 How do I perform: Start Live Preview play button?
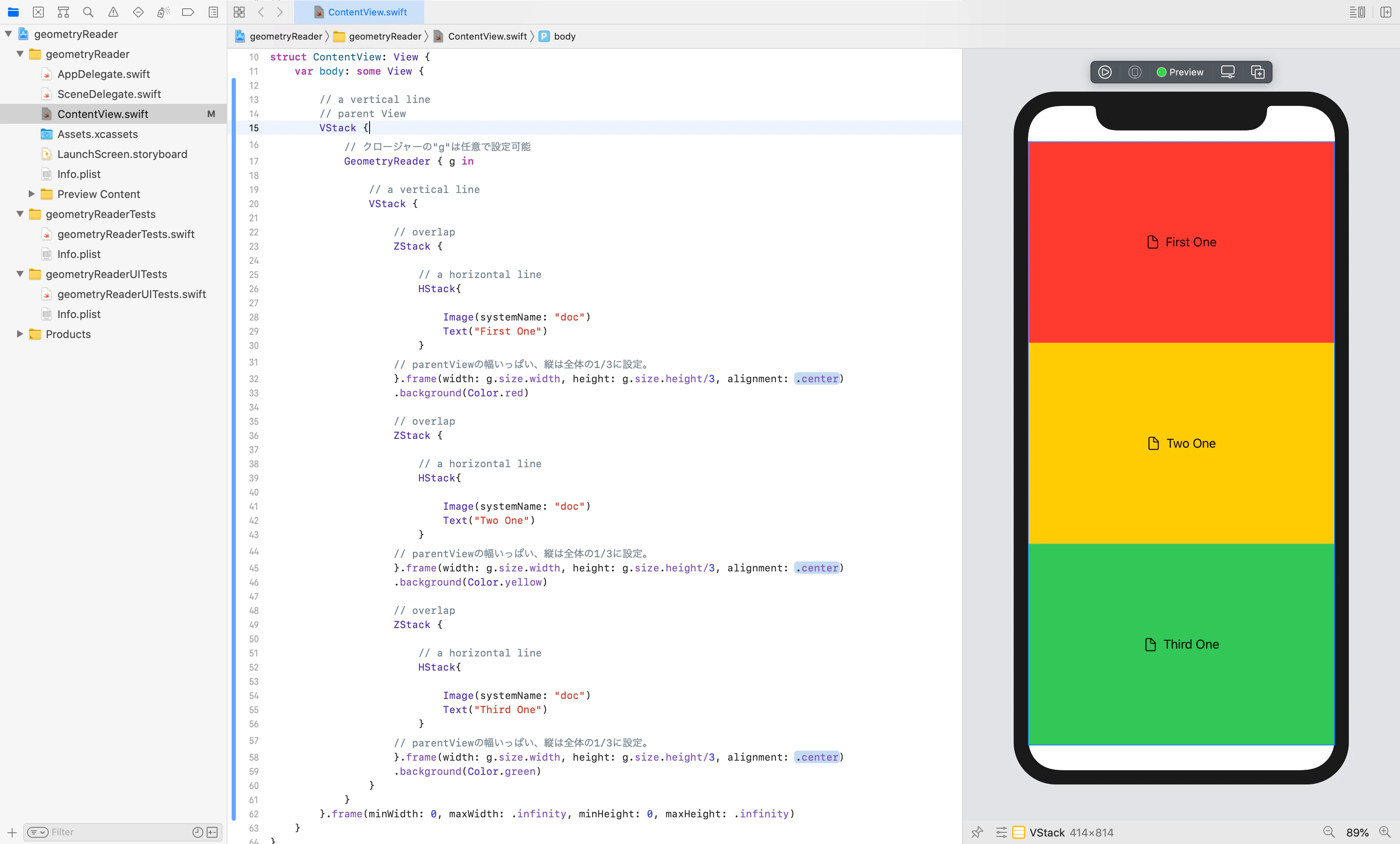[x=1105, y=72]
